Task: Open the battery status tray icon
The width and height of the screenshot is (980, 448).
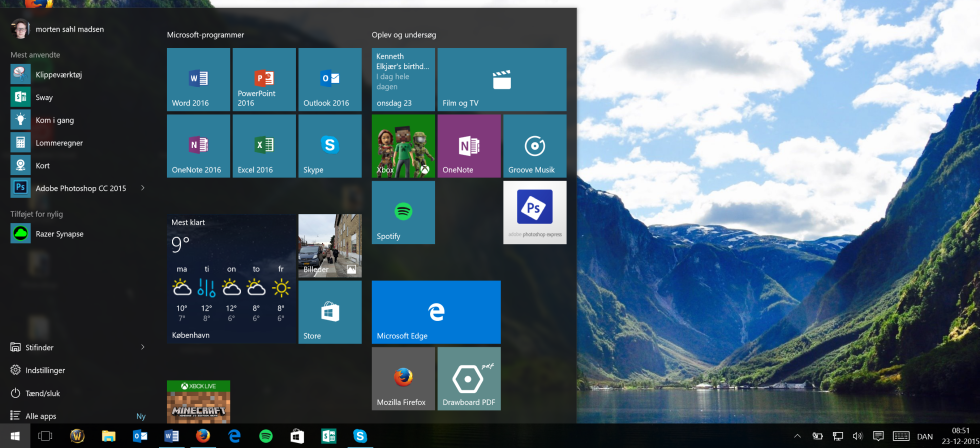Action: click(818, 436)
